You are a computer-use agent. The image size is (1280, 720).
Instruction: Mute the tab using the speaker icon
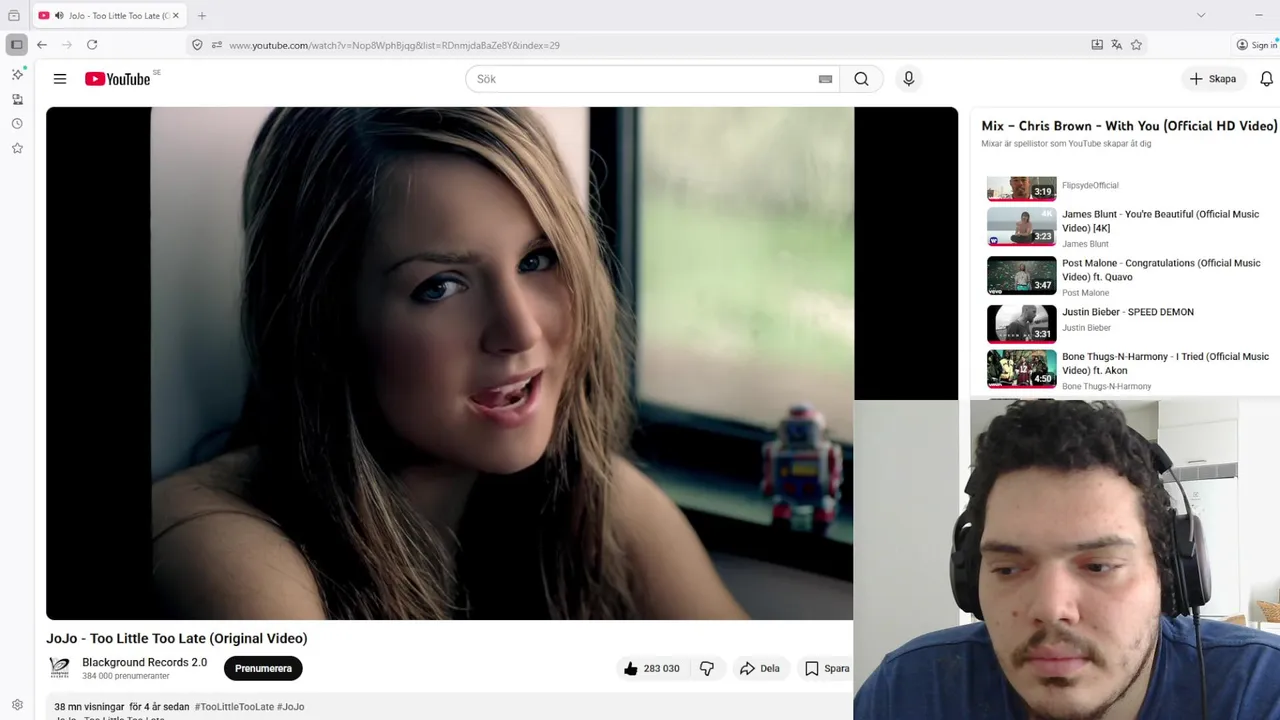pos(59,16)
